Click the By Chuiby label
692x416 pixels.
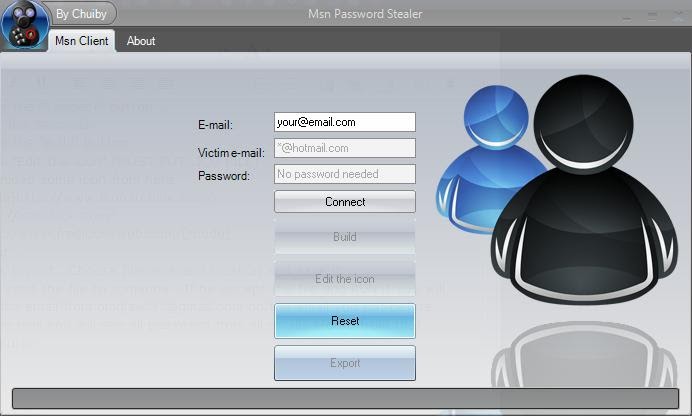tap(81, 14)
